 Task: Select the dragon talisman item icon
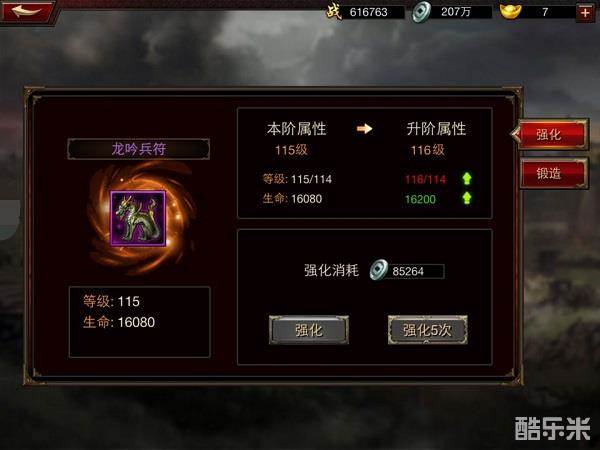coord(138,218)
